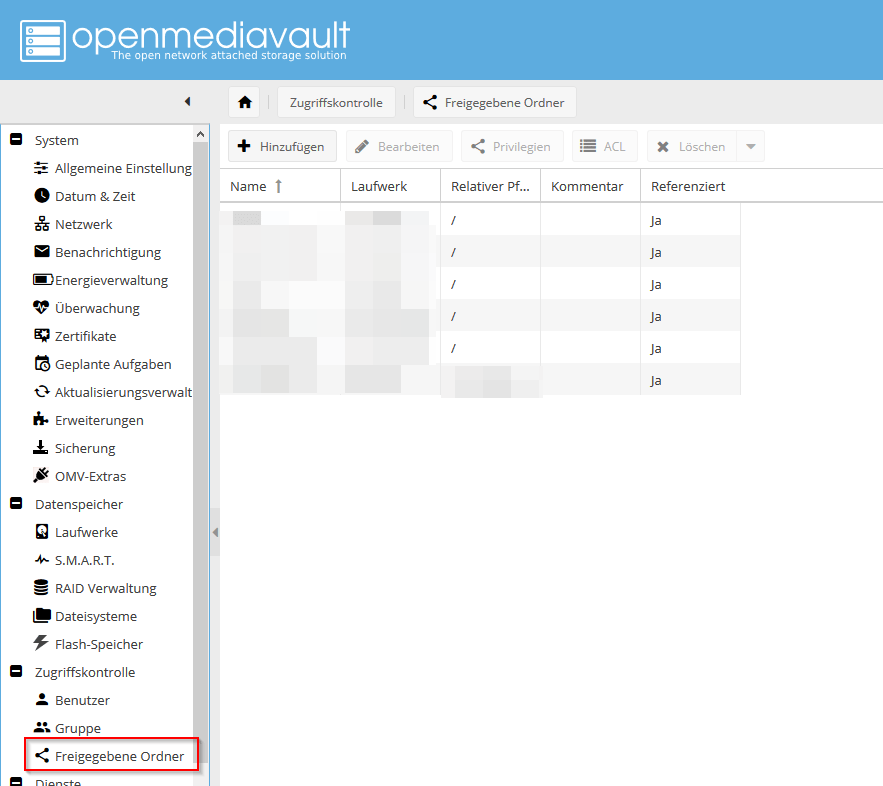Click the Zugriffskontrolle breadcrumb item
This screenshot has height=786, width=883.
336,101
